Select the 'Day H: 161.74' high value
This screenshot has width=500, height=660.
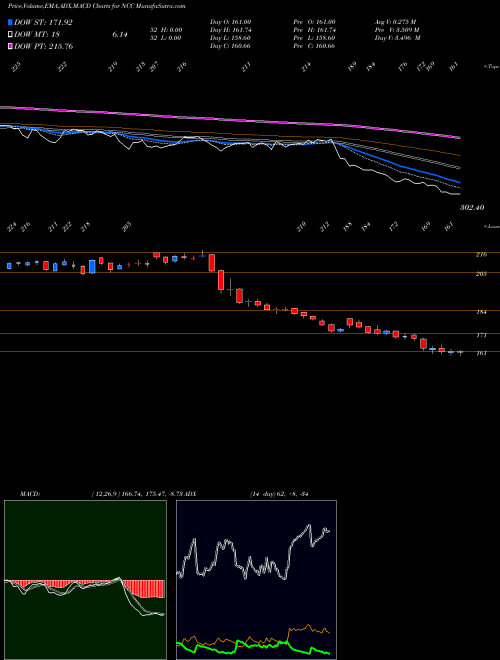click(230, 30)
